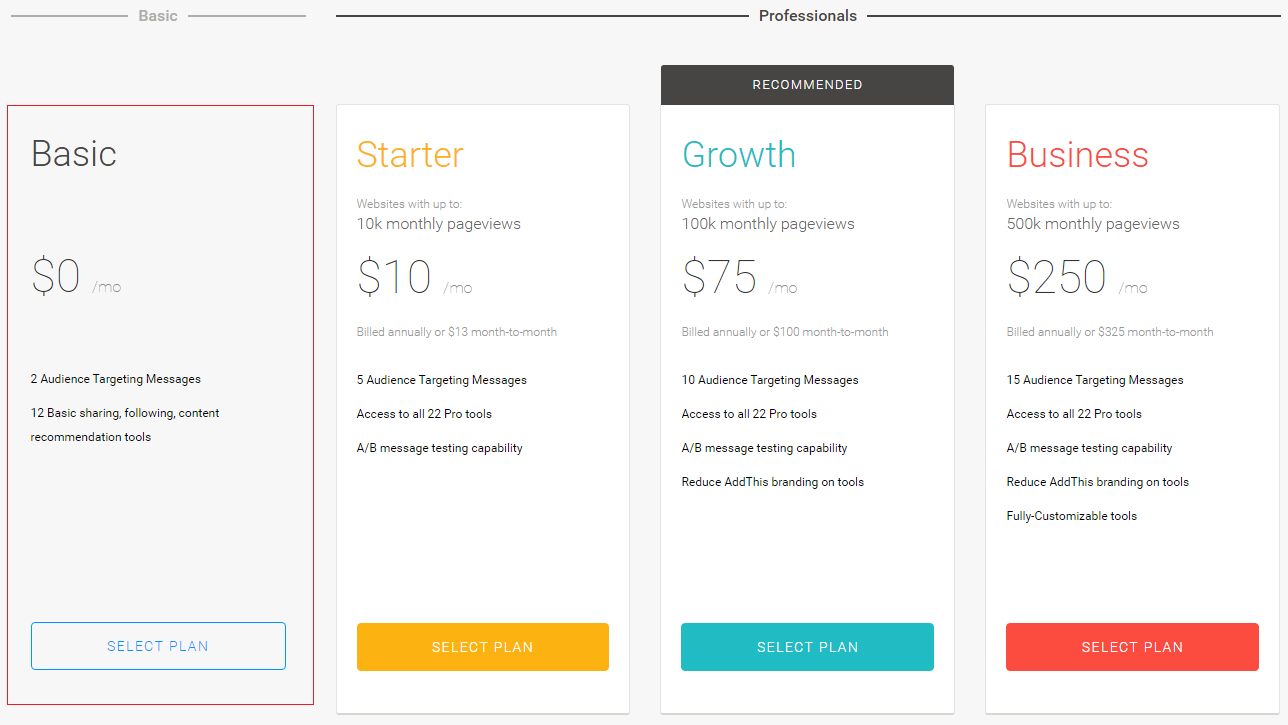This screenshot has height=725, width=1288.
Task: Choose the Starter plan yellow button
Action: (483, 647)
